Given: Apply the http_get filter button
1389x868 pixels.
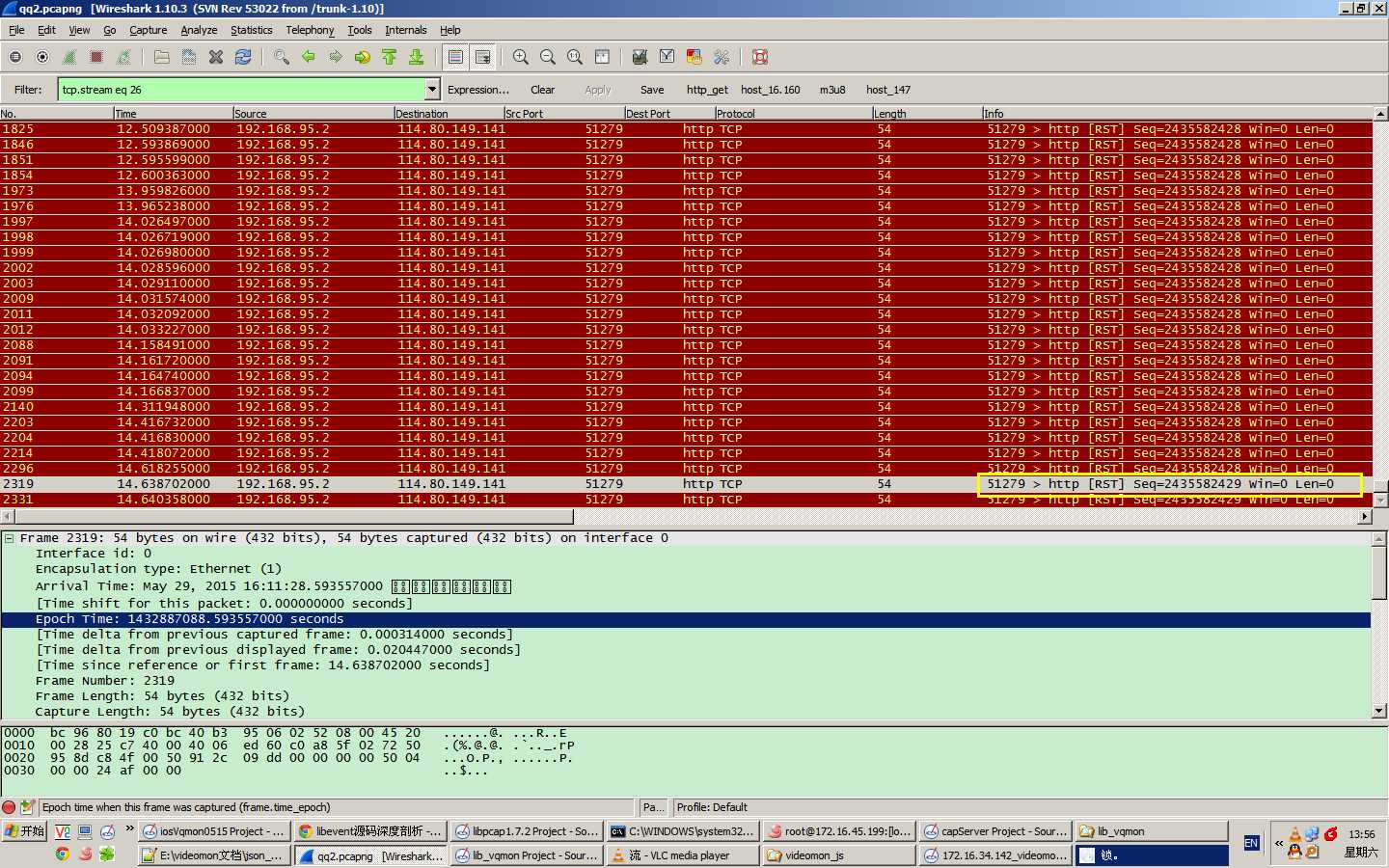Looking at the screenshot, I should (x=707, y=90).
